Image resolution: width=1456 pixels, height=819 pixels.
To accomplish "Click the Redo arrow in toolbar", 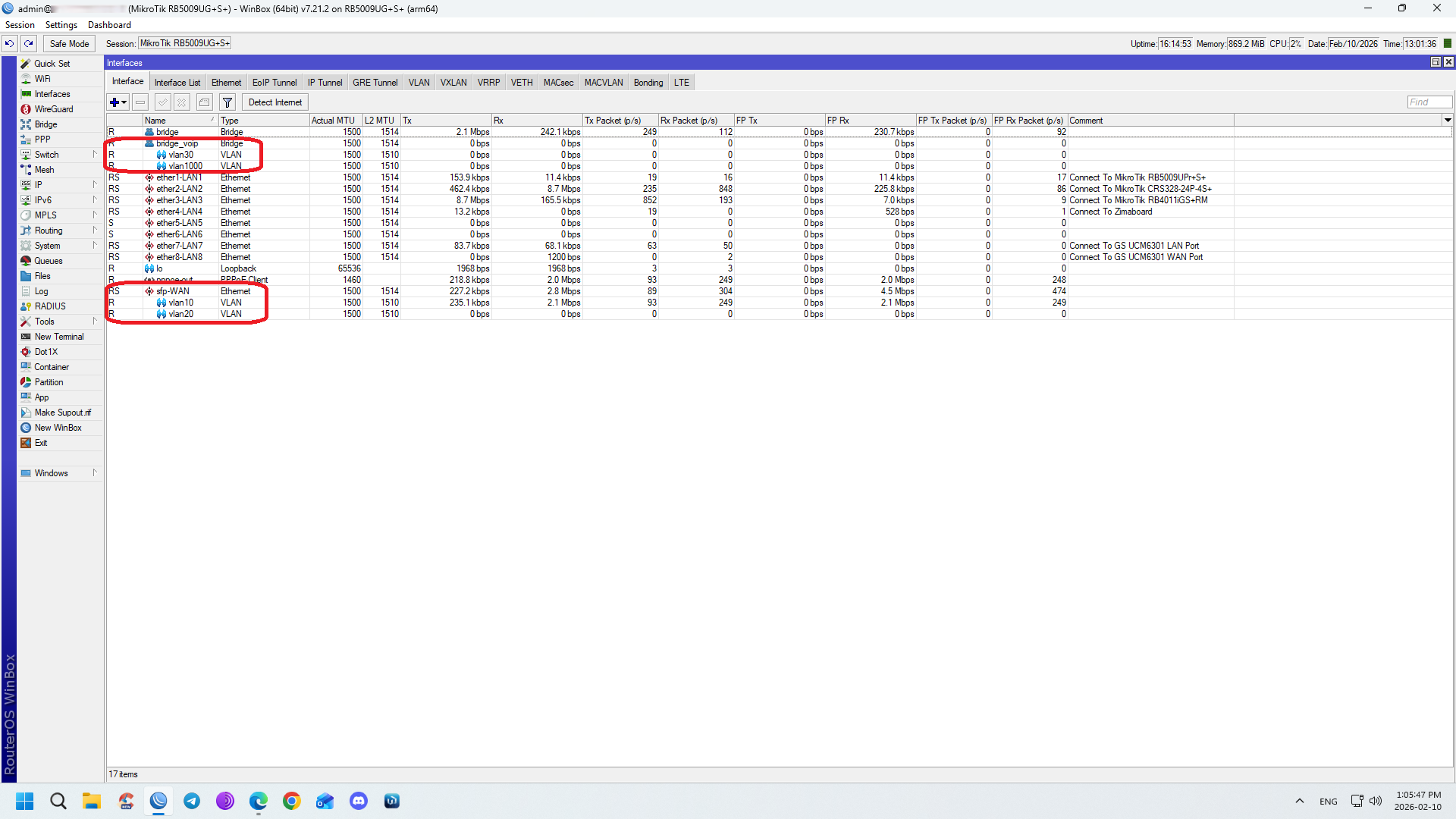I will (x=29, y=44).
